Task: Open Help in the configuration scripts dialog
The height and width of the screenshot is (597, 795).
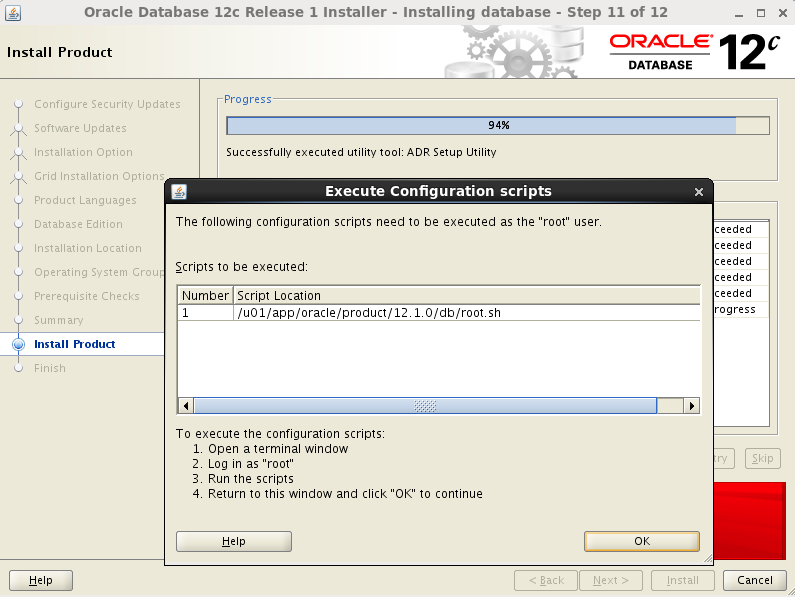Action: pos(234,541)
